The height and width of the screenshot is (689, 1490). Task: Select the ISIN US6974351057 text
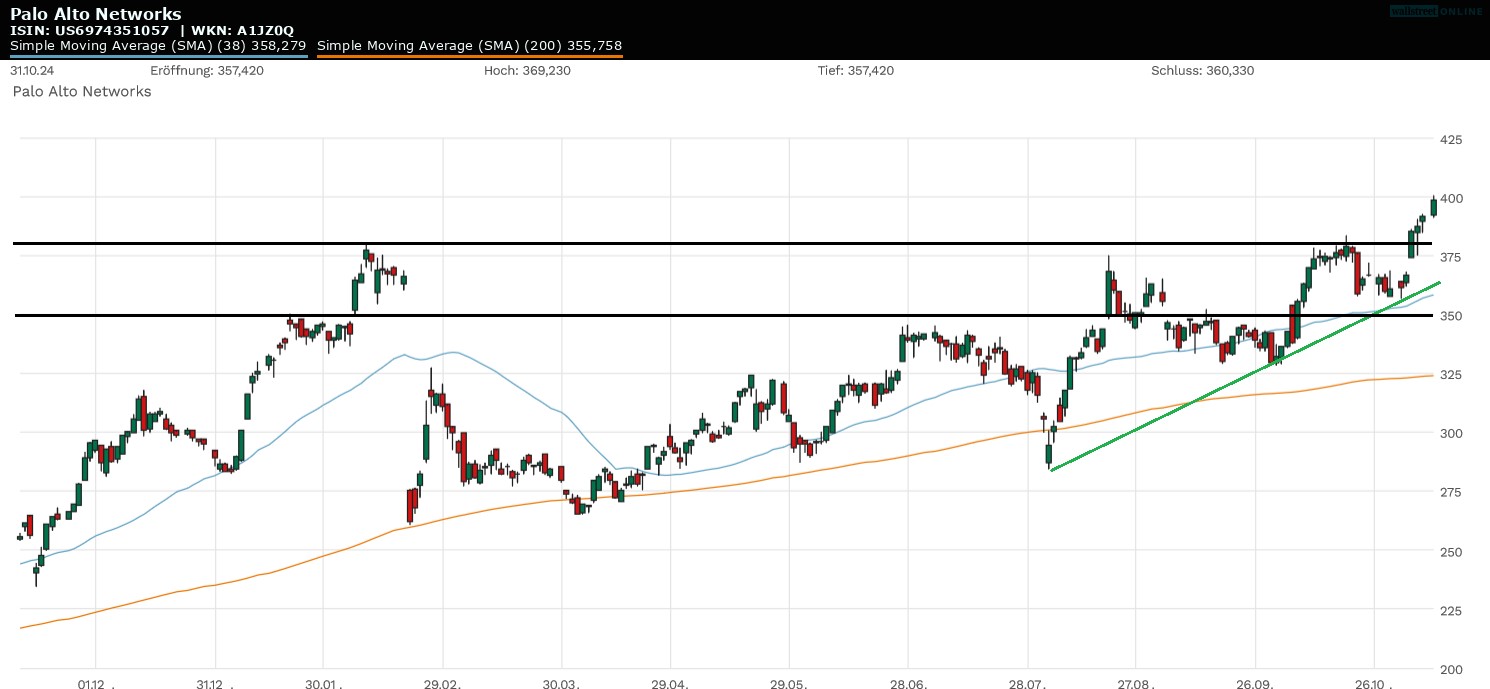pos(89,29)
